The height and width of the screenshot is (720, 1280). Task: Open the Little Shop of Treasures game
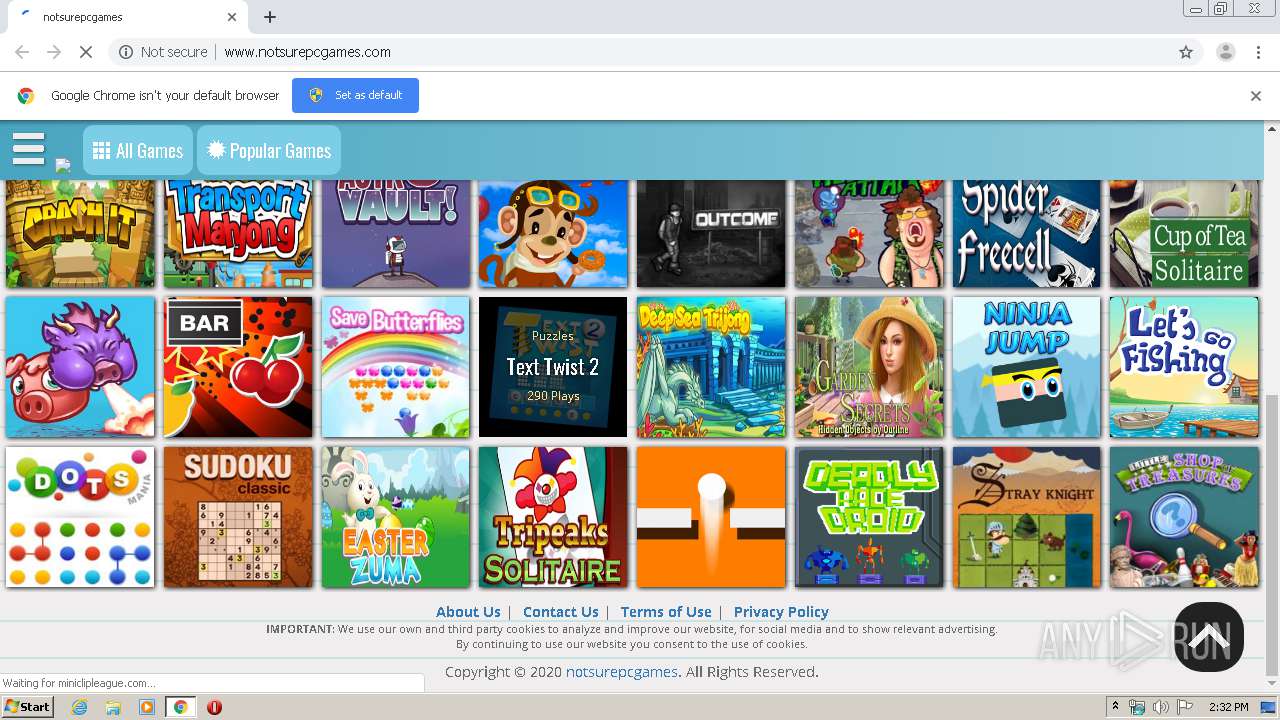[x=1184, y=517]
